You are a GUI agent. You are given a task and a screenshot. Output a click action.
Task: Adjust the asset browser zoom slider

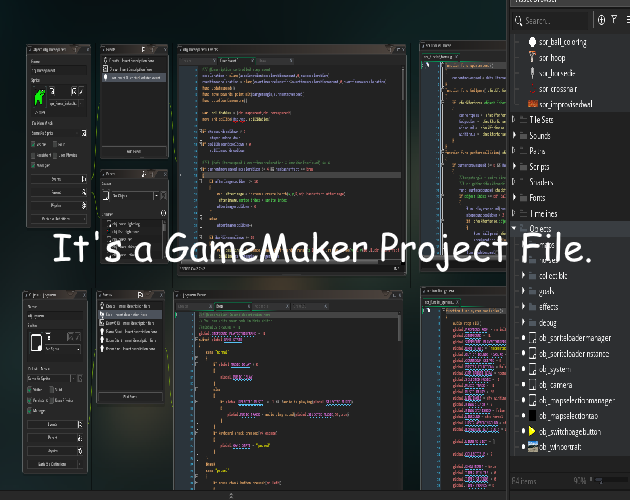(611, 480)
